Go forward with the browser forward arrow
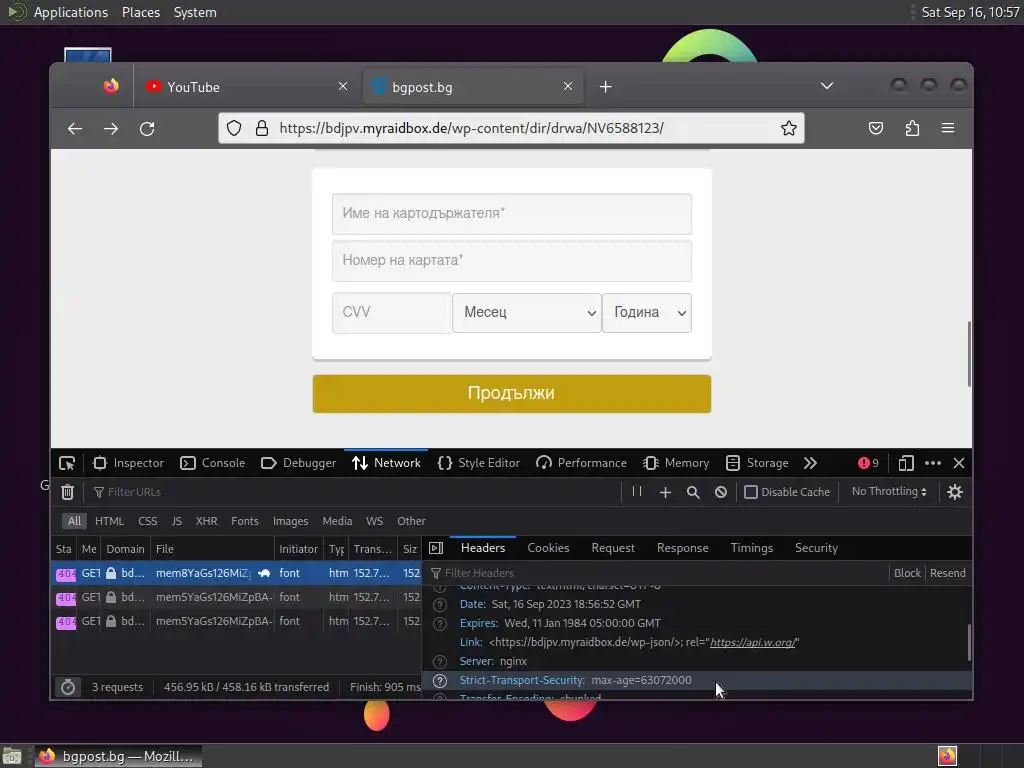Viewport: 1024px width, 768px height. pos(111,129)
